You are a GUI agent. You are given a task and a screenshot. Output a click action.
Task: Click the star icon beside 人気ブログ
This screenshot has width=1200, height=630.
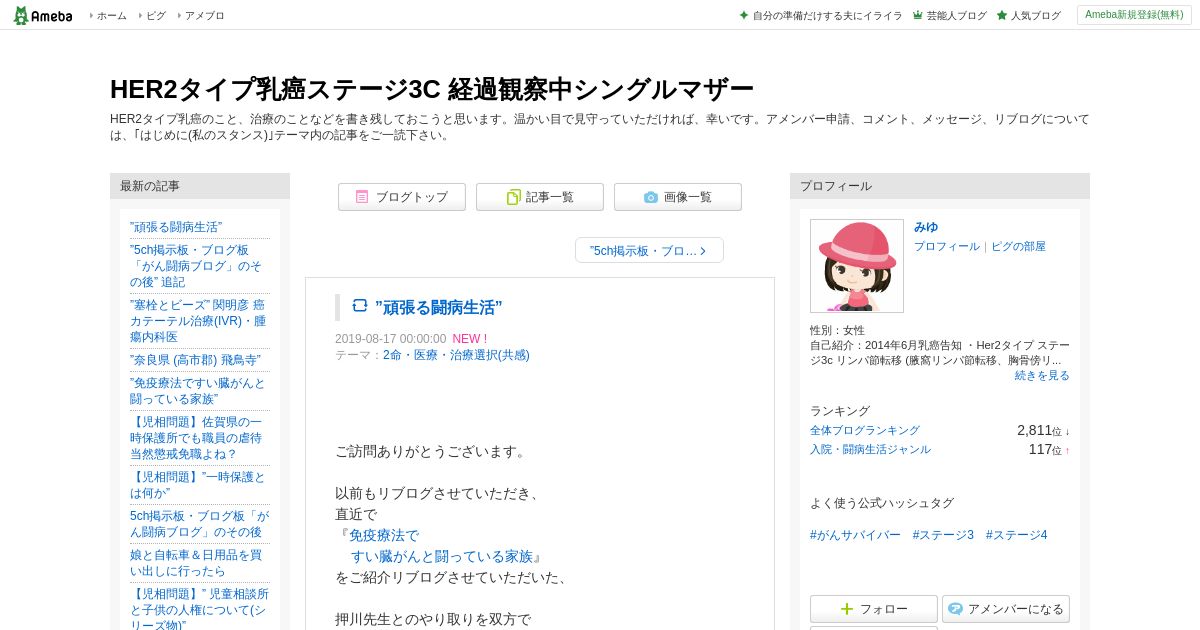point(1002,16)
